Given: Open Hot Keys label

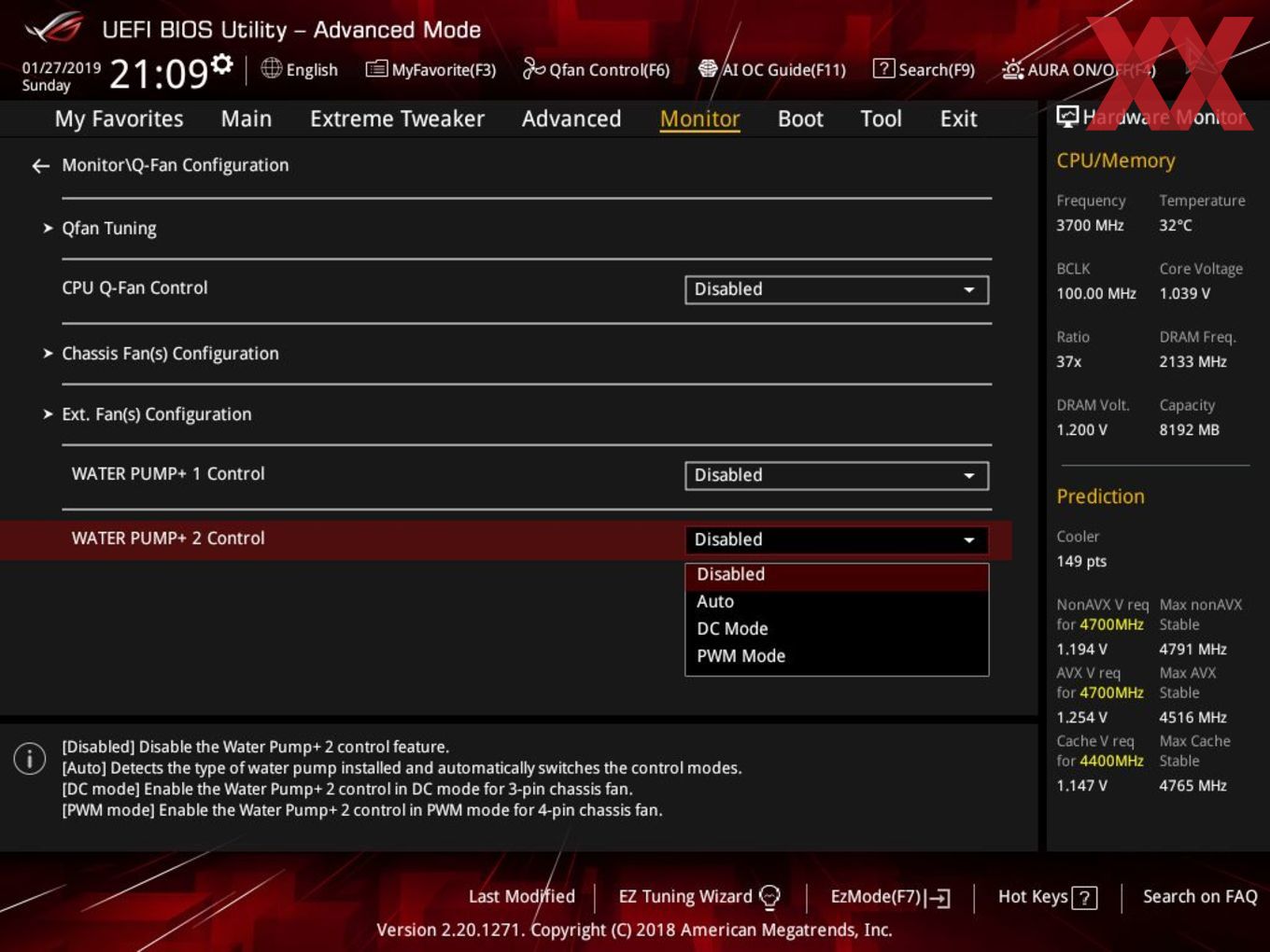Looking at the screenshot, I should 1033,897.
